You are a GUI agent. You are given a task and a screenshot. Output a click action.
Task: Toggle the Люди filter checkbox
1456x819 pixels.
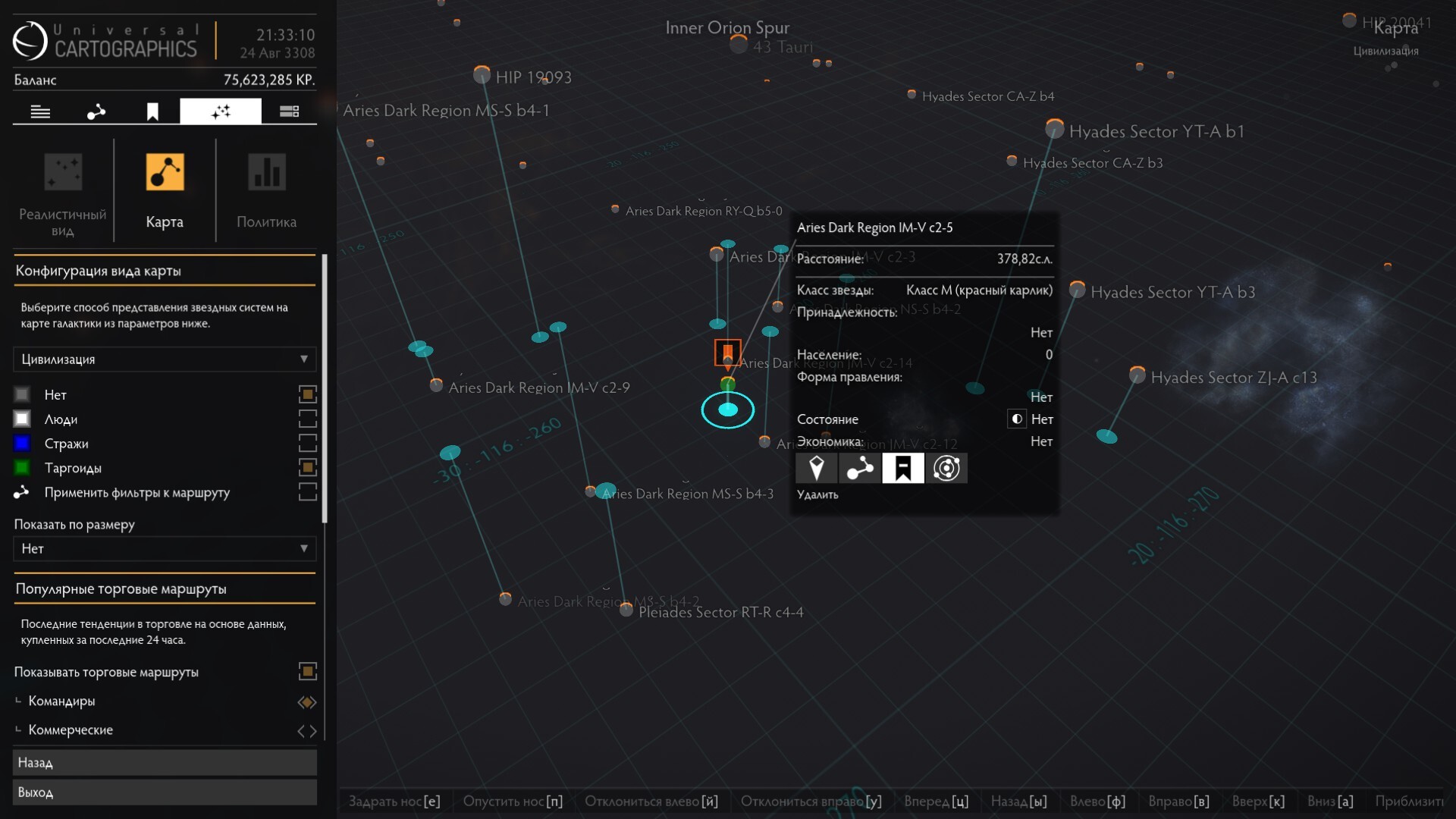[x=307, y=418]
